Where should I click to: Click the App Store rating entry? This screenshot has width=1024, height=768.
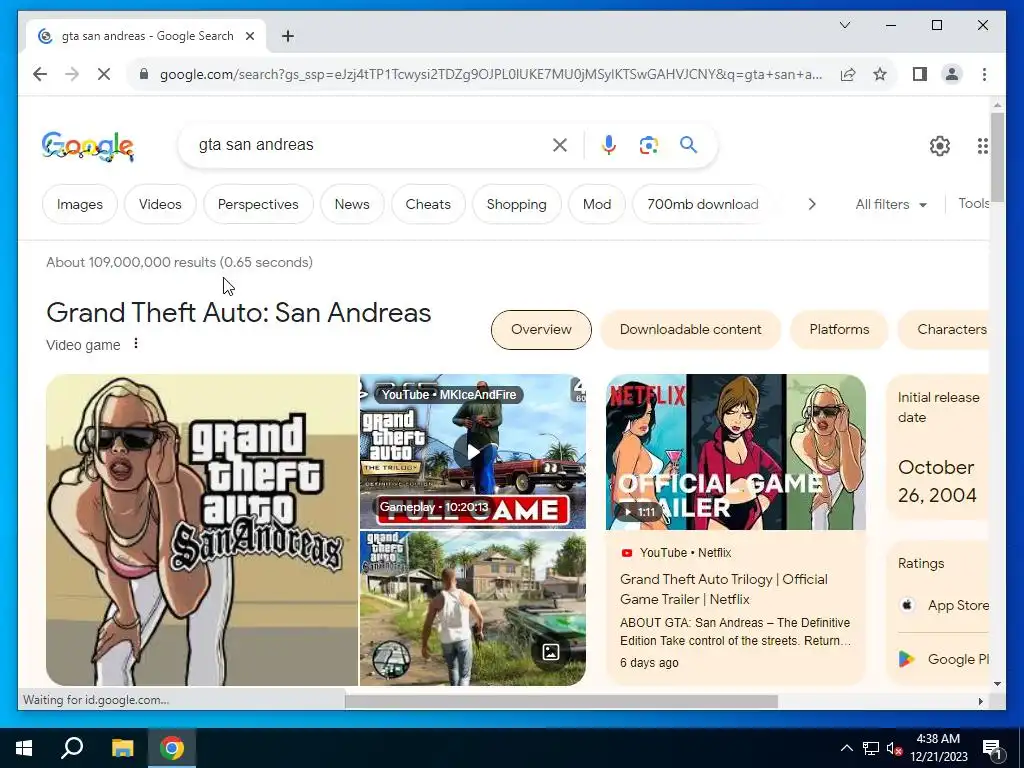pyautogui.click(x=944, y=605)
